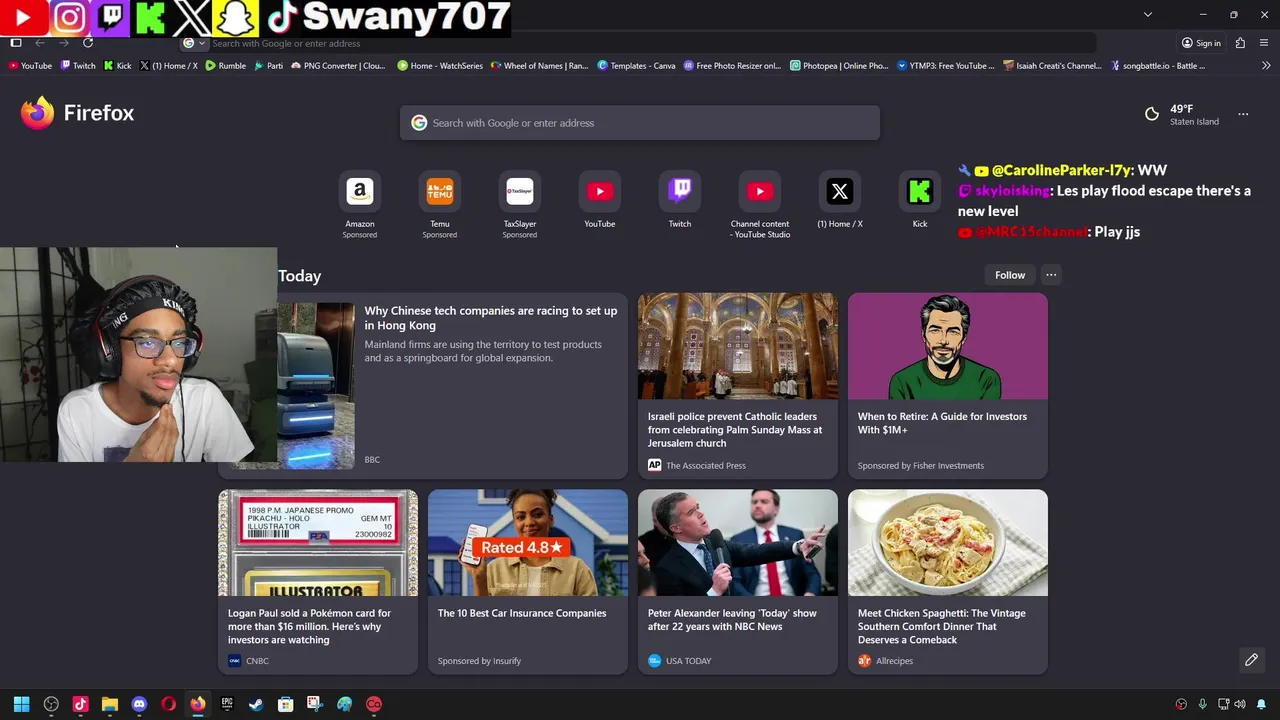
Task: Open the Home - WatchSeries bookmark
Action: (440, 66)
